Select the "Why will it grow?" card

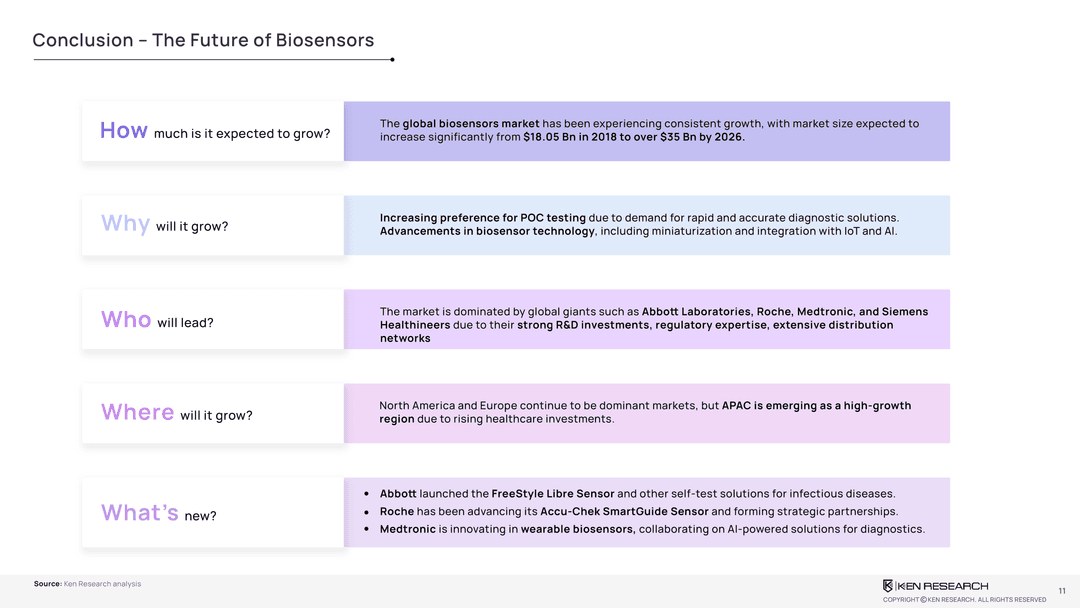coord(213,225)
